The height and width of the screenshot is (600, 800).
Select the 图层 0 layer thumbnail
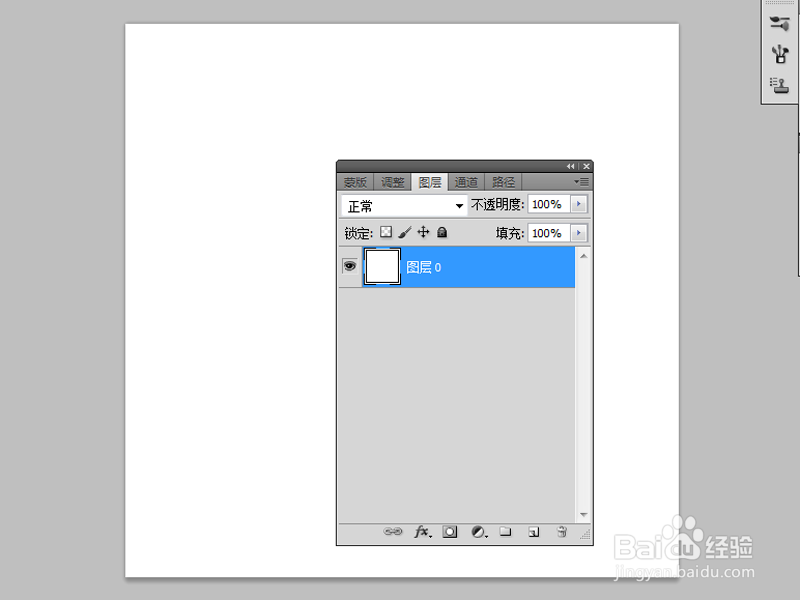coord(382,266)
